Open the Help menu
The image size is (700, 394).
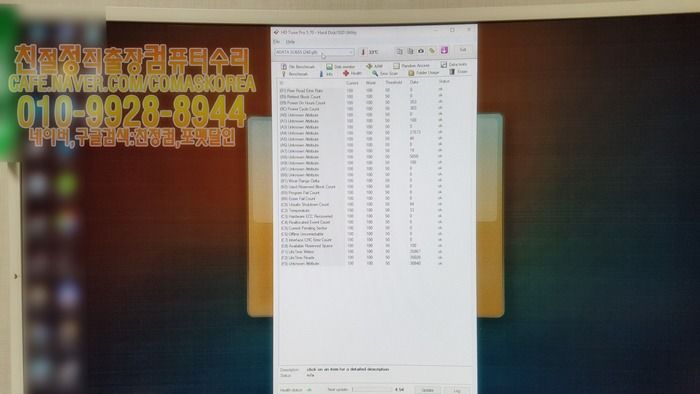pos(290,41)
